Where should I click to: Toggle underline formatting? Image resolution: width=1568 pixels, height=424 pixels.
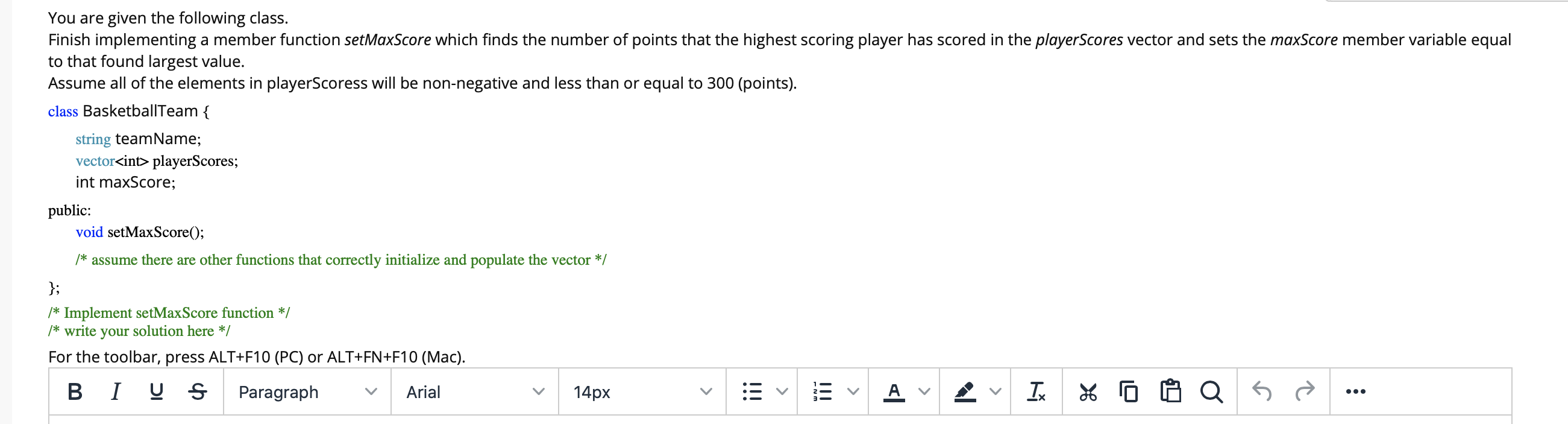pos(157,391)
